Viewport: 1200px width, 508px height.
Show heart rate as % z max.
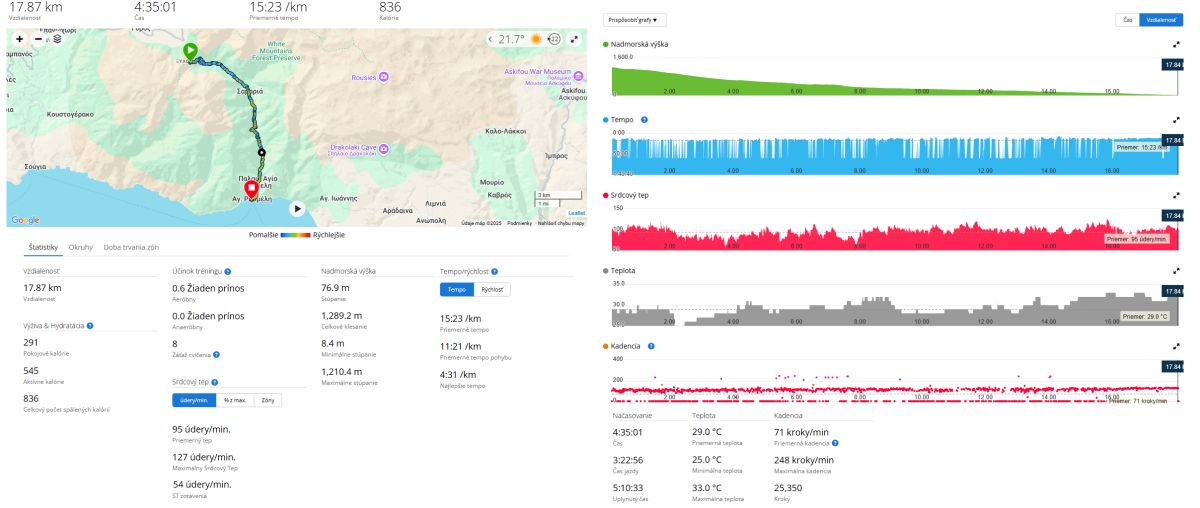237,400
